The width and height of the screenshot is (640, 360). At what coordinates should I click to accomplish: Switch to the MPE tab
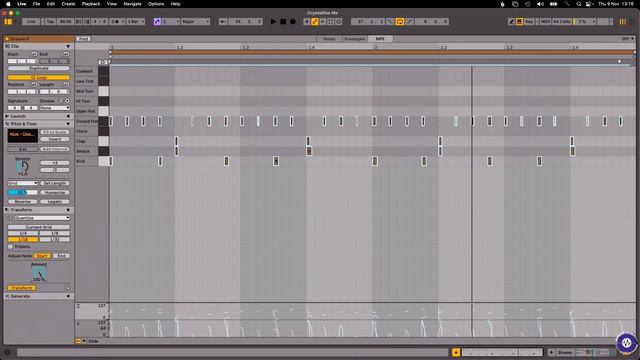[380, 39]
